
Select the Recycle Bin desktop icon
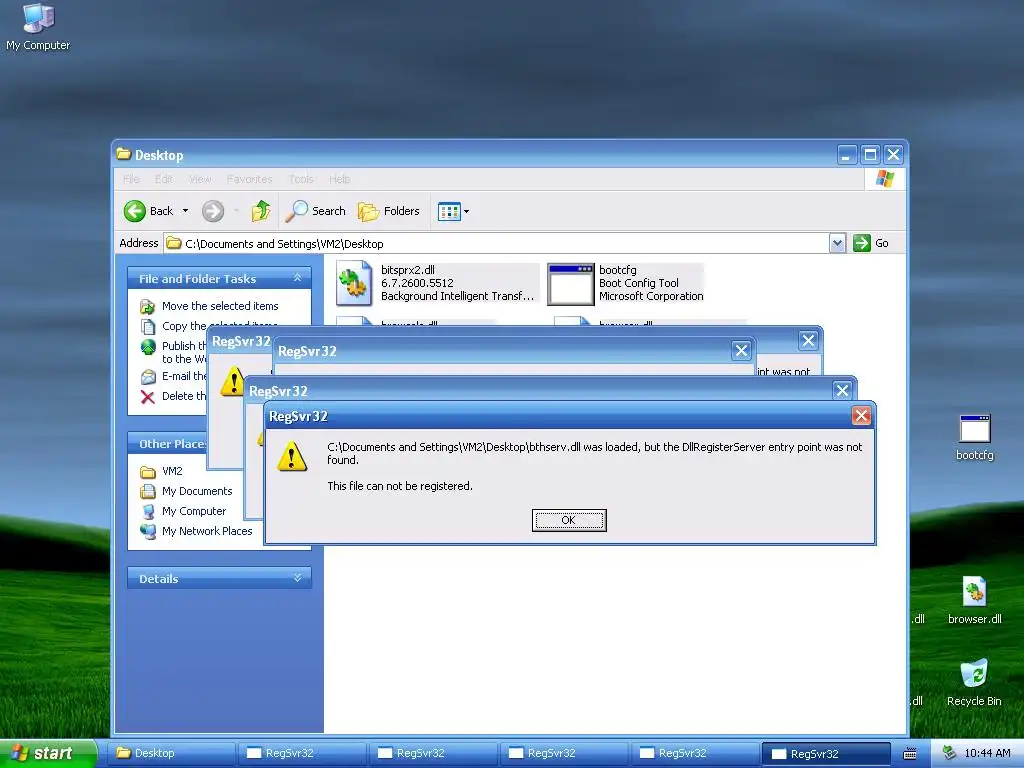click(x=974, y=682)
